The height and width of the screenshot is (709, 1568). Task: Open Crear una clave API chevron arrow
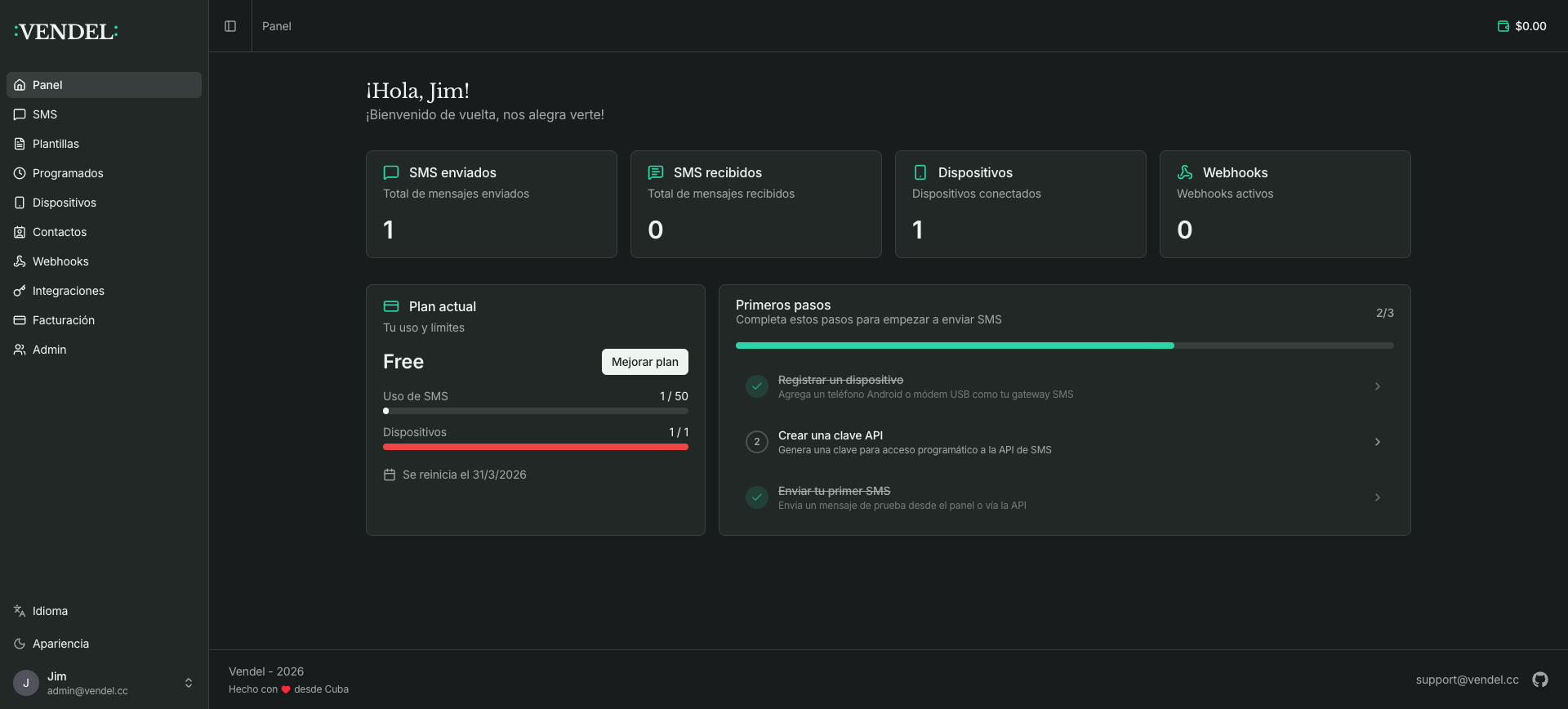[x=1378, y=442]
